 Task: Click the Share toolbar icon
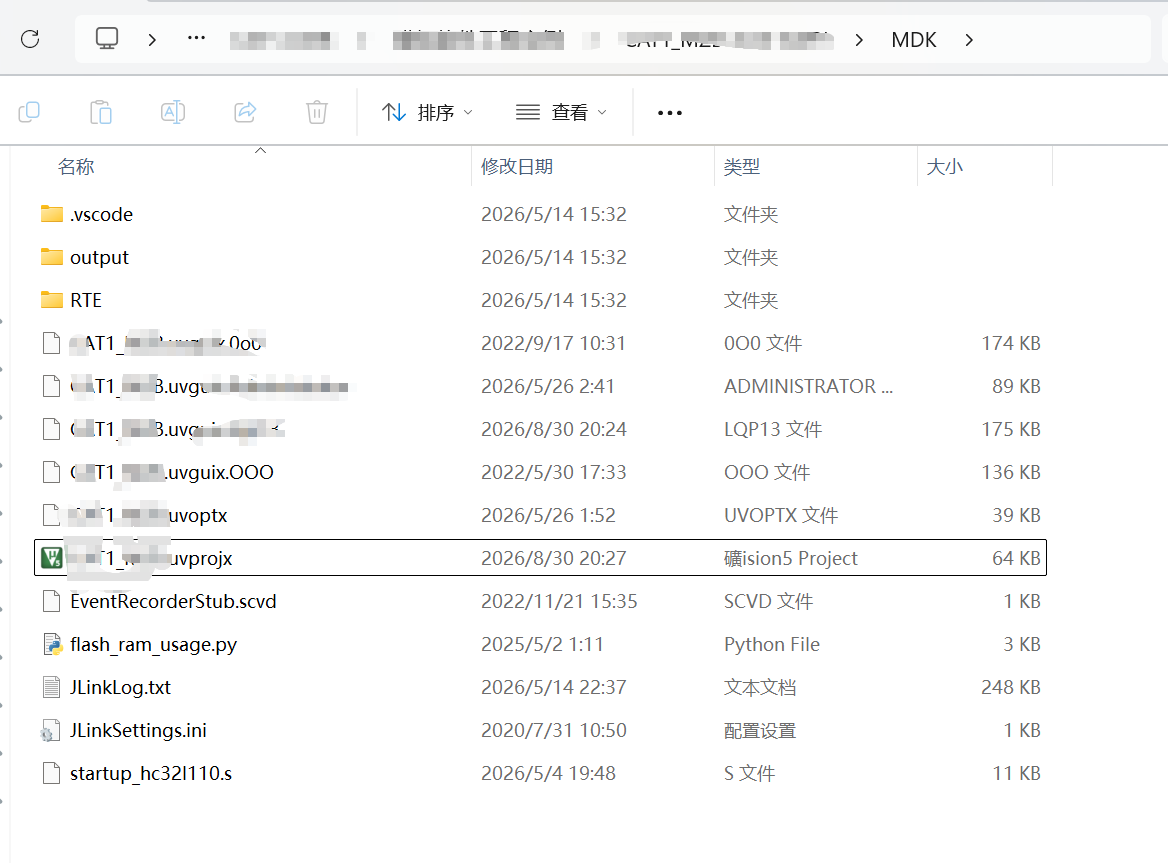coord(245,112)
